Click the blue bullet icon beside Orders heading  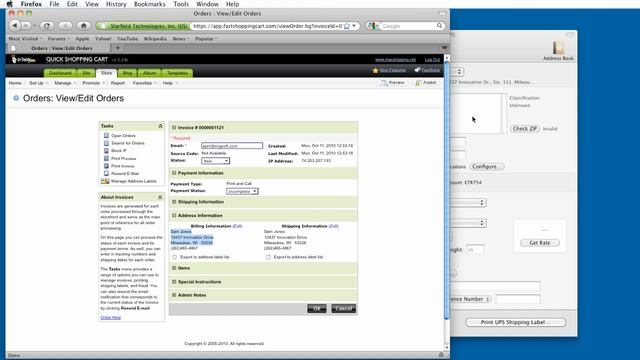coord(16,98)
